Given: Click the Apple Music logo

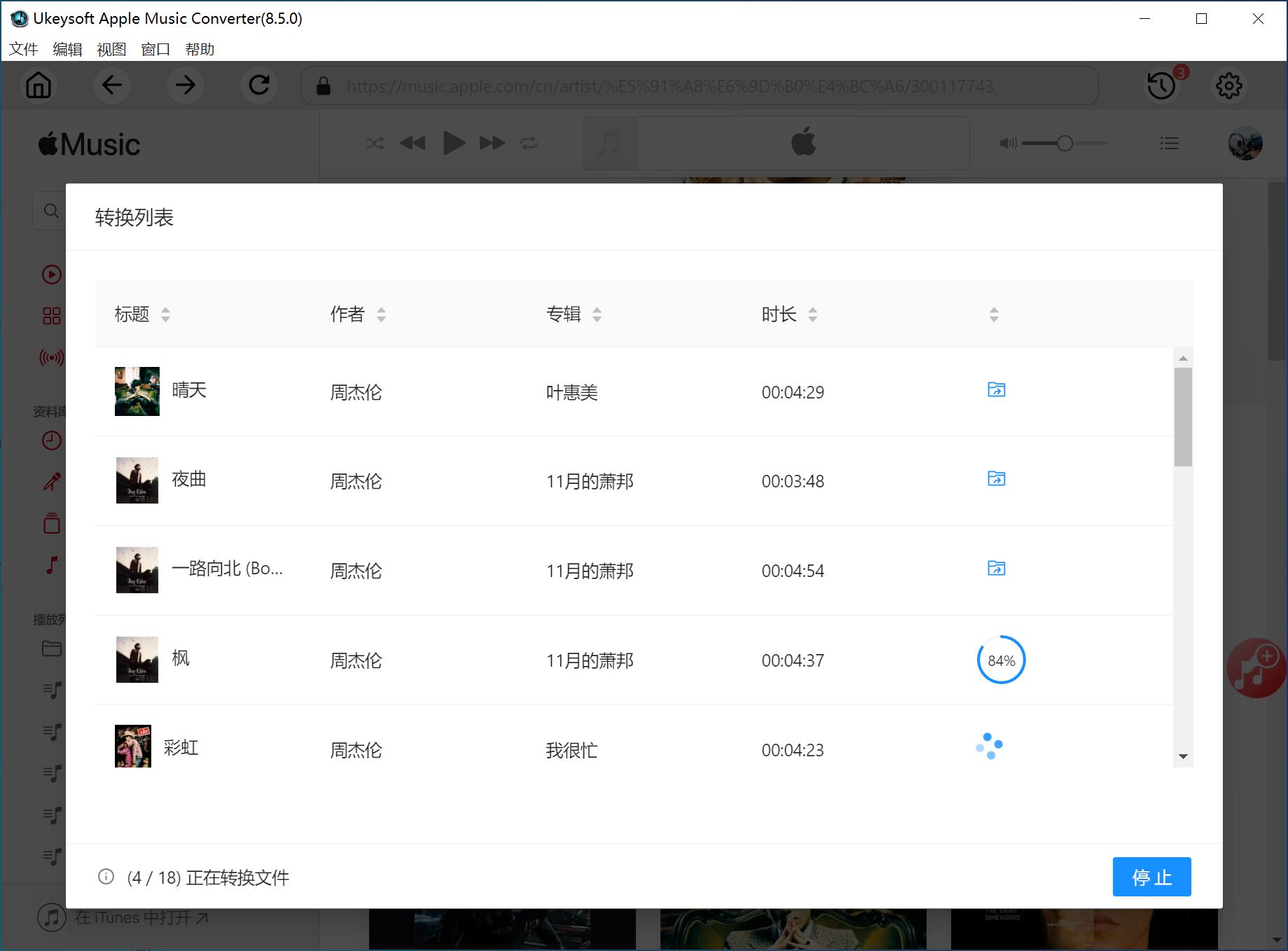Looking at the screenshot, I should point(89,144).
